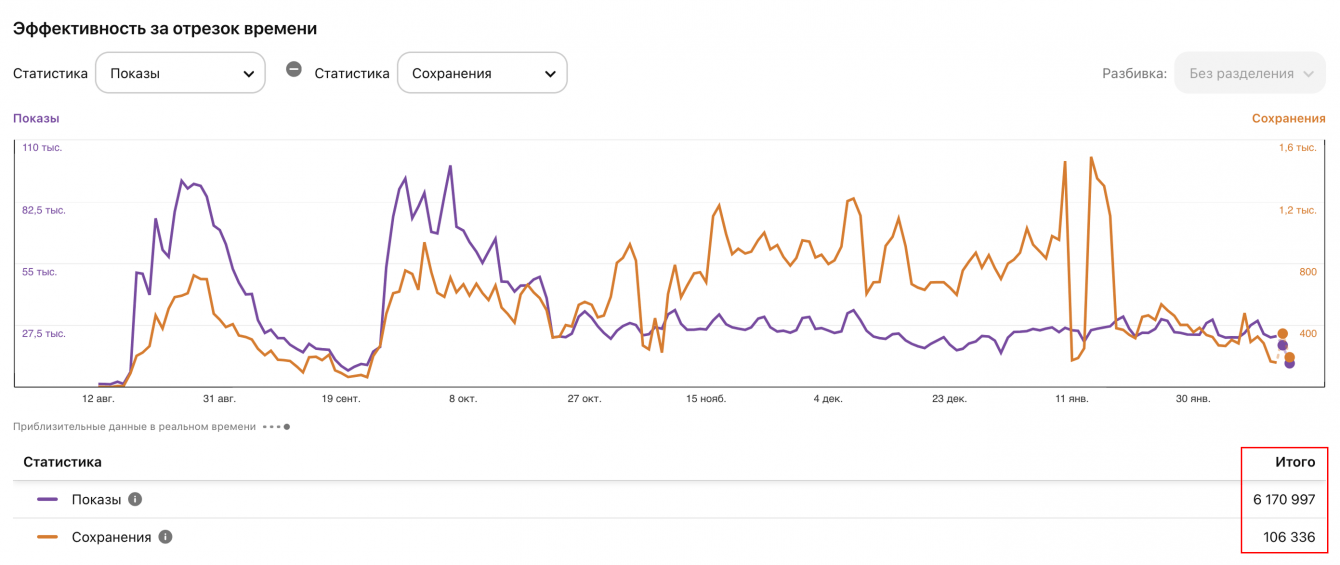
Task: Click purple line swatch in Показы row
Action: [x=47, y=499]
